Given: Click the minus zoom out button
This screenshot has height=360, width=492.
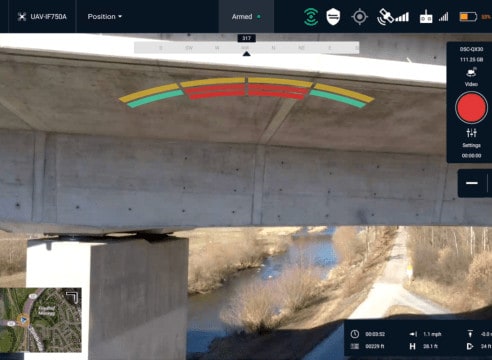Looking at the screenshot, I should [x=472, y=183].
